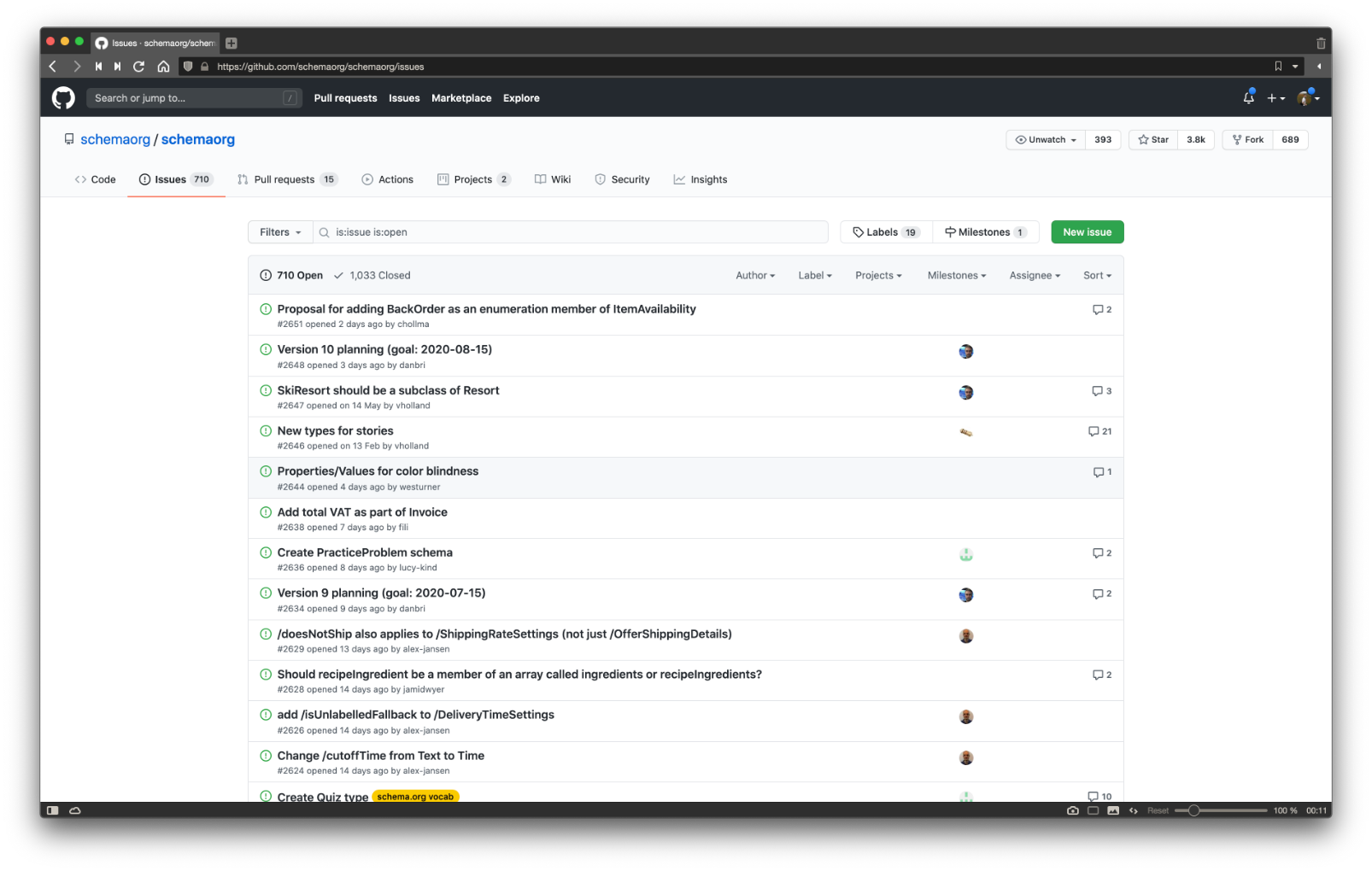The height and width of the screenshot is (871, 1372).
Task: Star the schemaorg repository
Action: [x=1153, y=140]
